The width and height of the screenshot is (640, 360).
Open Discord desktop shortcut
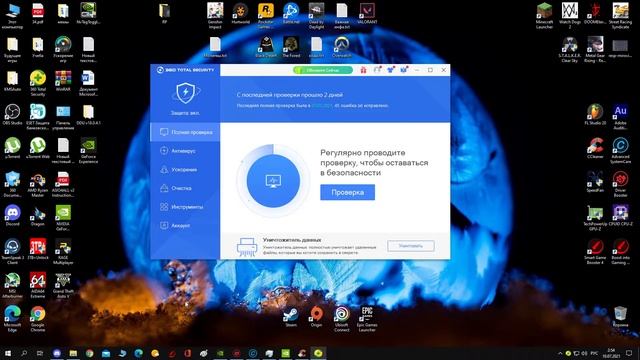point(12,216)
